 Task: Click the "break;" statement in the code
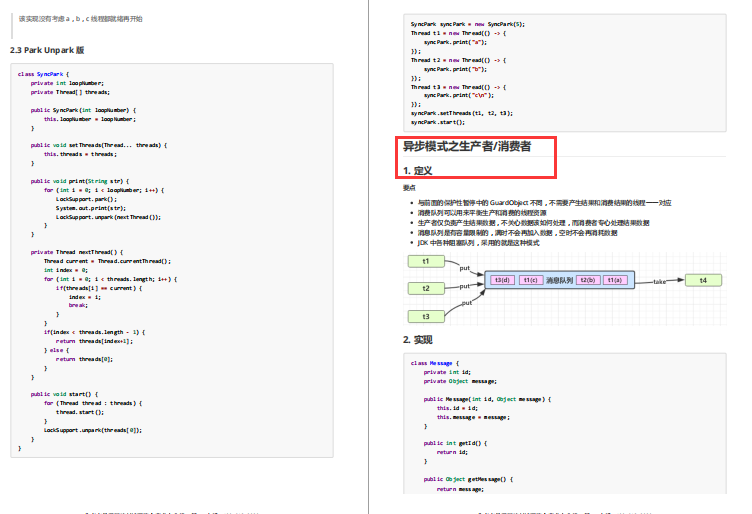click(78, 305)
